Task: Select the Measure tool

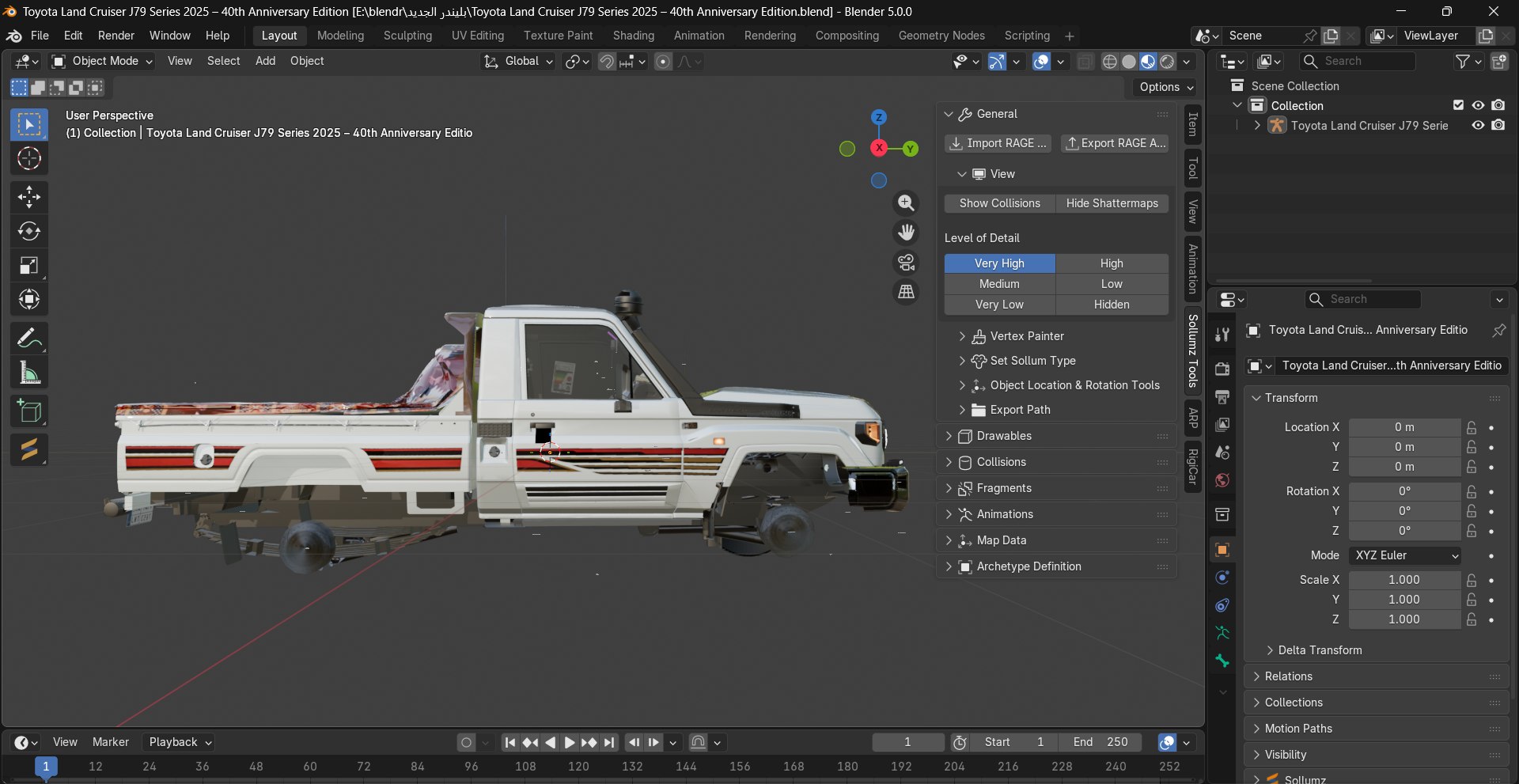Action: coord(29,373)
